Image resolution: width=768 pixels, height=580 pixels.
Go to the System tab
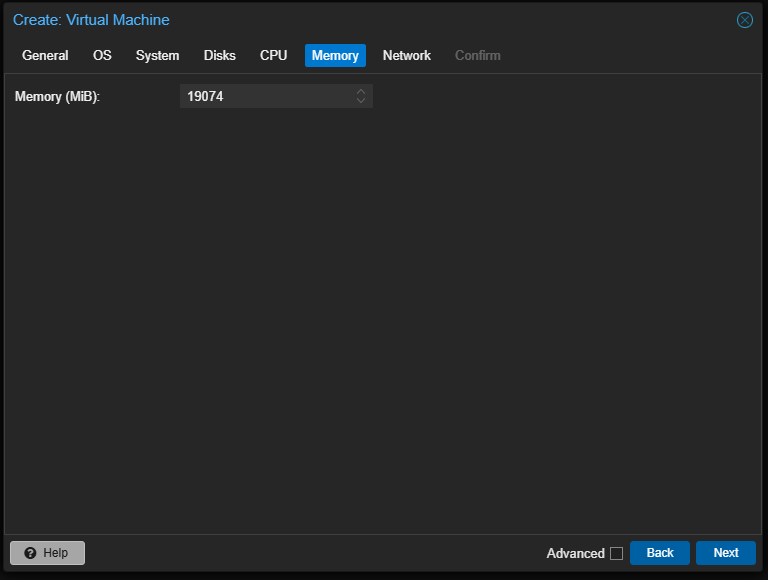pos(157,55)
